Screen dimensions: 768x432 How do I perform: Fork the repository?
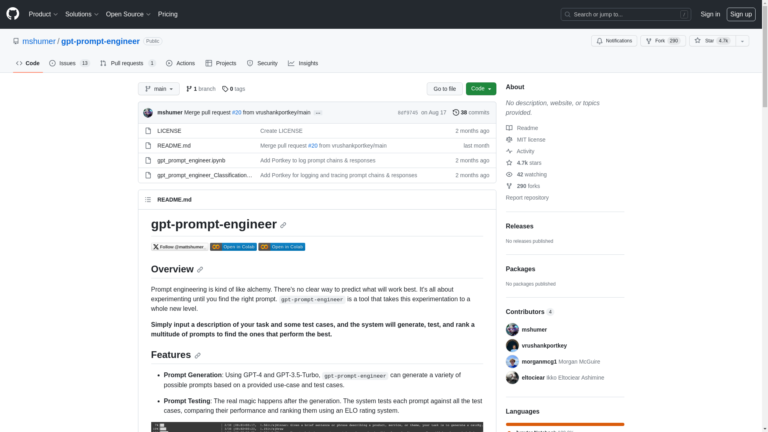(x=663, y=41)
